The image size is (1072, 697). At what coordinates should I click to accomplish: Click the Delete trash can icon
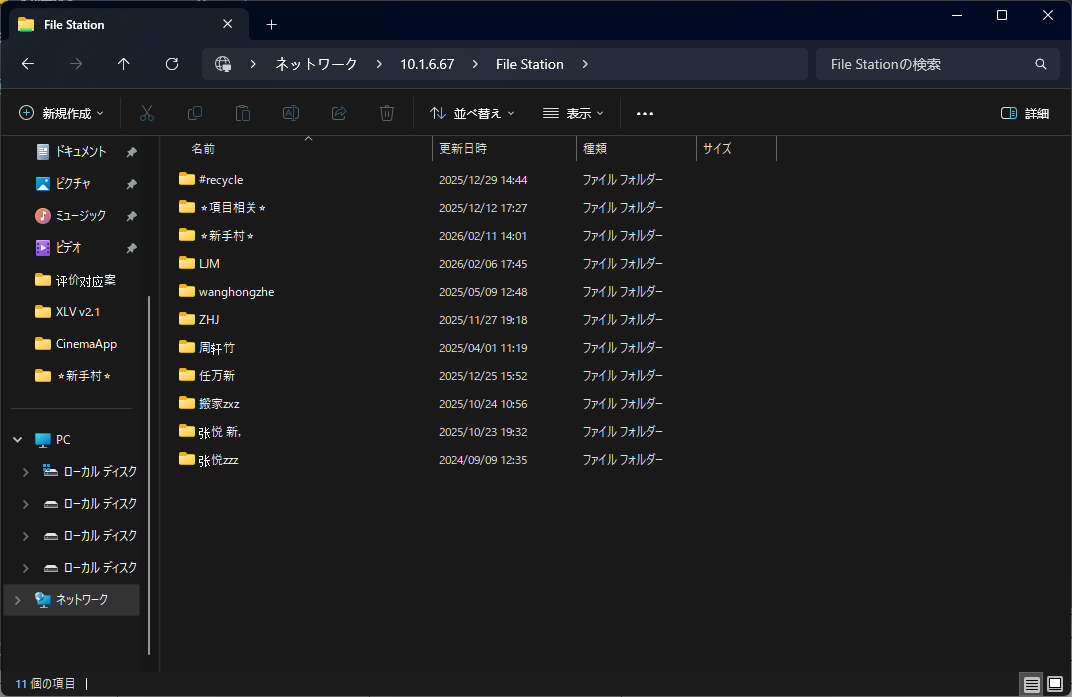click(387, 113)
